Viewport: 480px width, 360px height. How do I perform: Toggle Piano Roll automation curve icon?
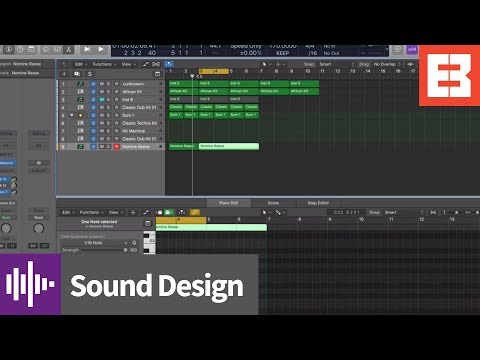(146, 212)
